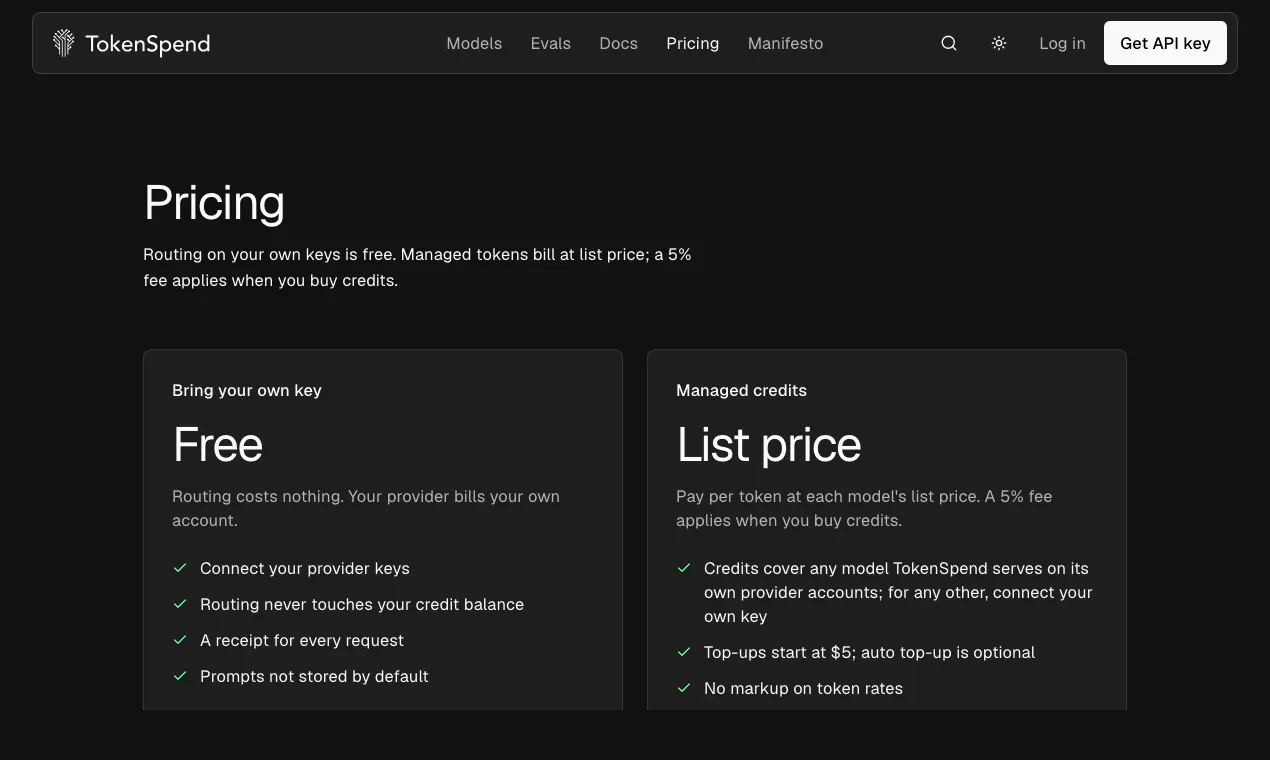Click the 'Routing on your own keys is free' intro paragraph

[x=417, y=267]
